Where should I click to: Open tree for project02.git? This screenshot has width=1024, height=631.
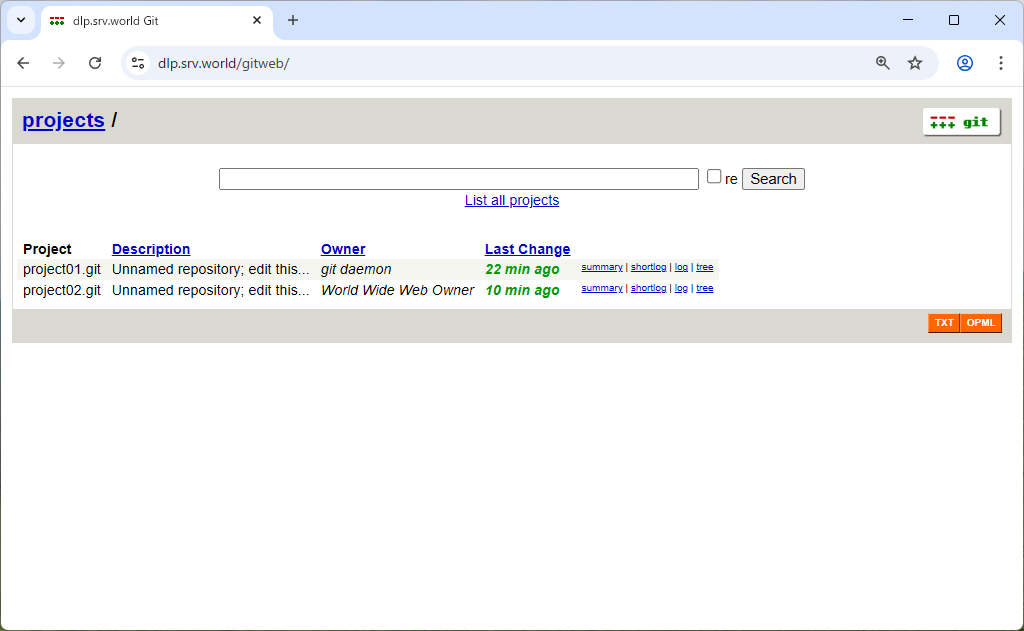click(705, 288)
